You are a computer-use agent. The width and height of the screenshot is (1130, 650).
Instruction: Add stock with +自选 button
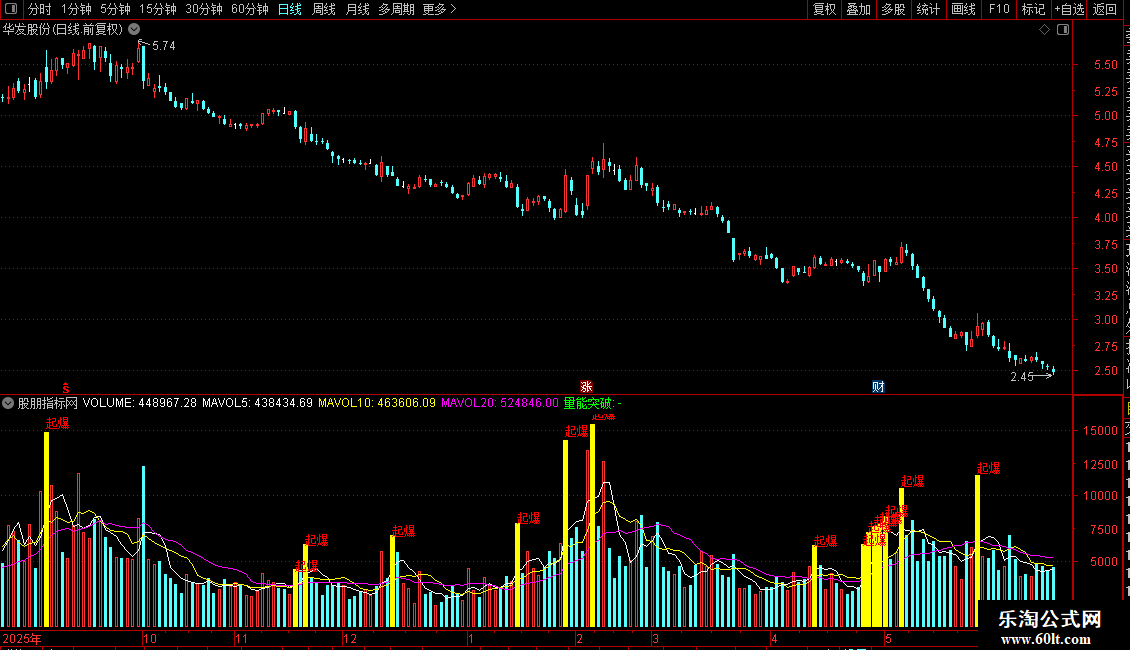1069,9
